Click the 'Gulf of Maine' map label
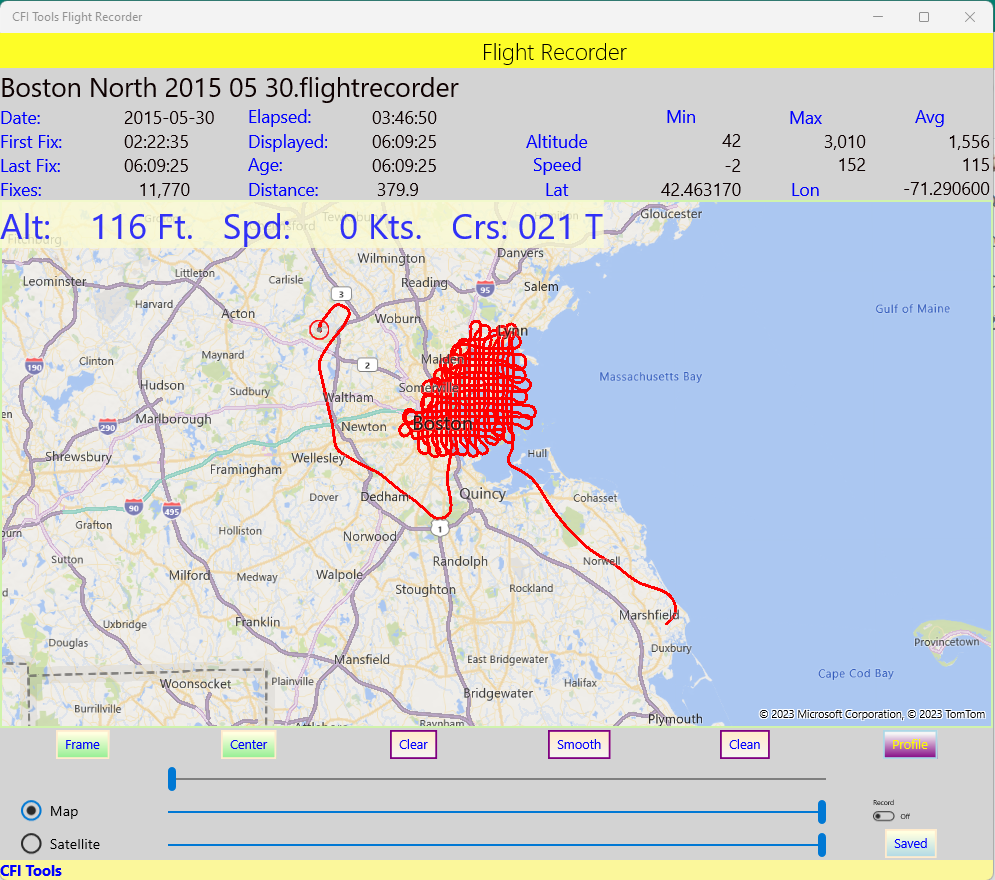Image resolution: width=995 pixels, height=880 pixels. 913,308
